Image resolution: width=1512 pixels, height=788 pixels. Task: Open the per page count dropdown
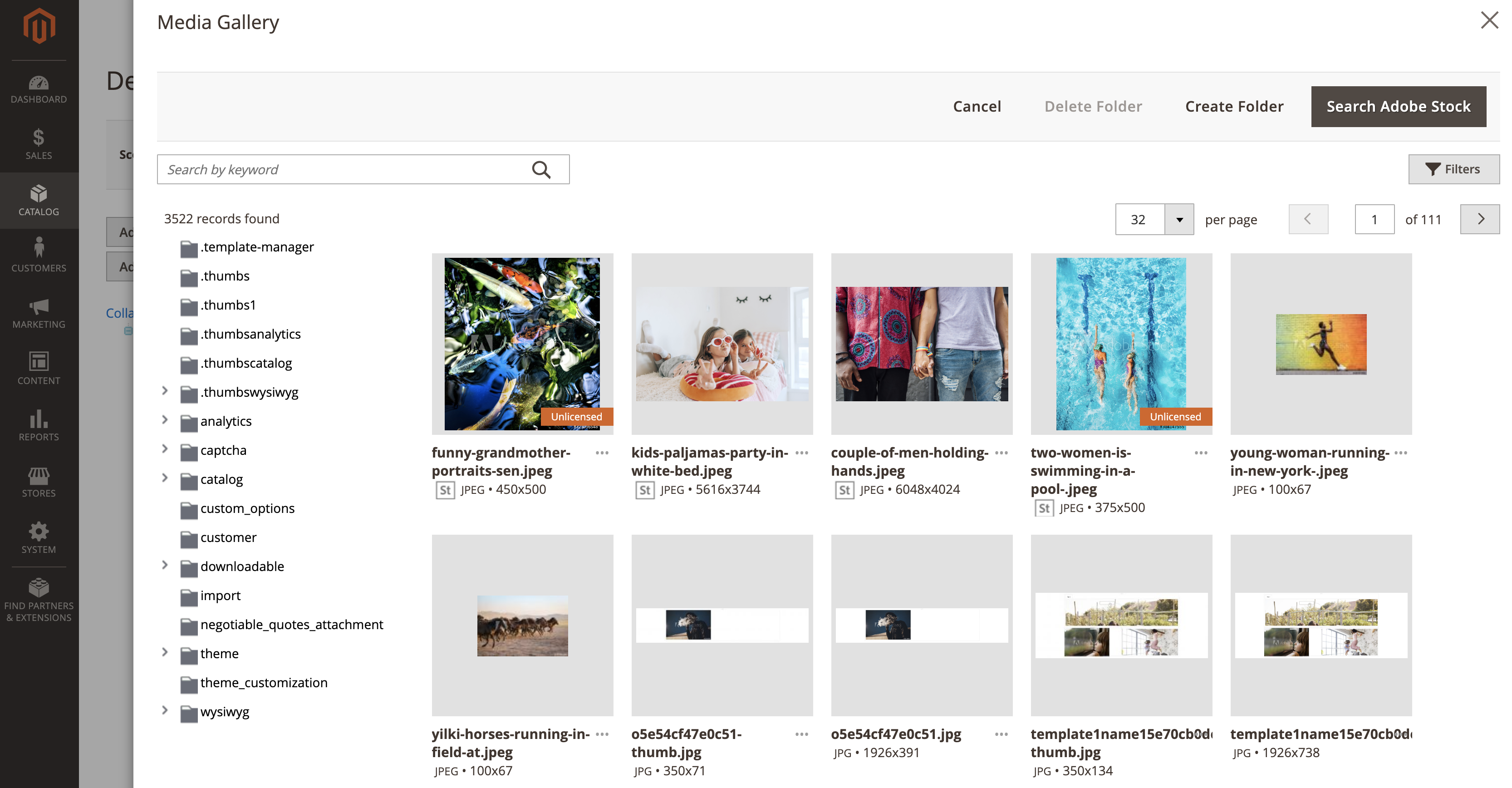[1181, 219]
